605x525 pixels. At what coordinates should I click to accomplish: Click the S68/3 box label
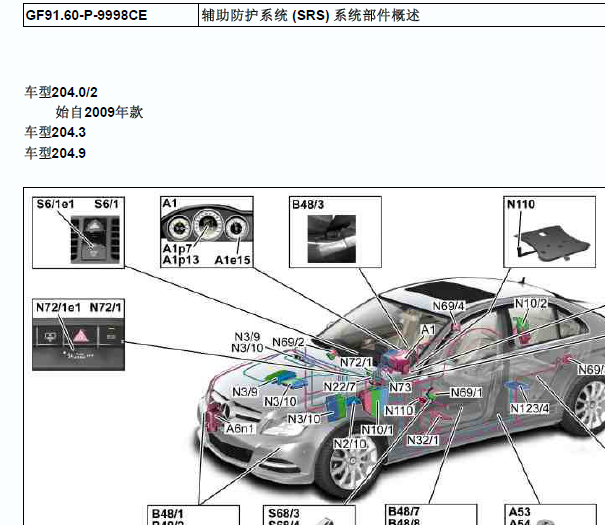(x=284, y=513)
